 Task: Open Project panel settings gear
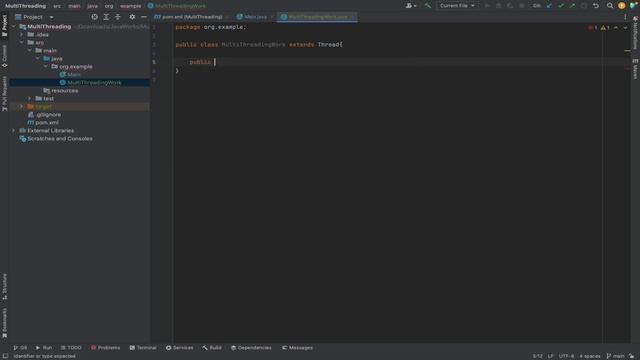[x=132, y=17]
